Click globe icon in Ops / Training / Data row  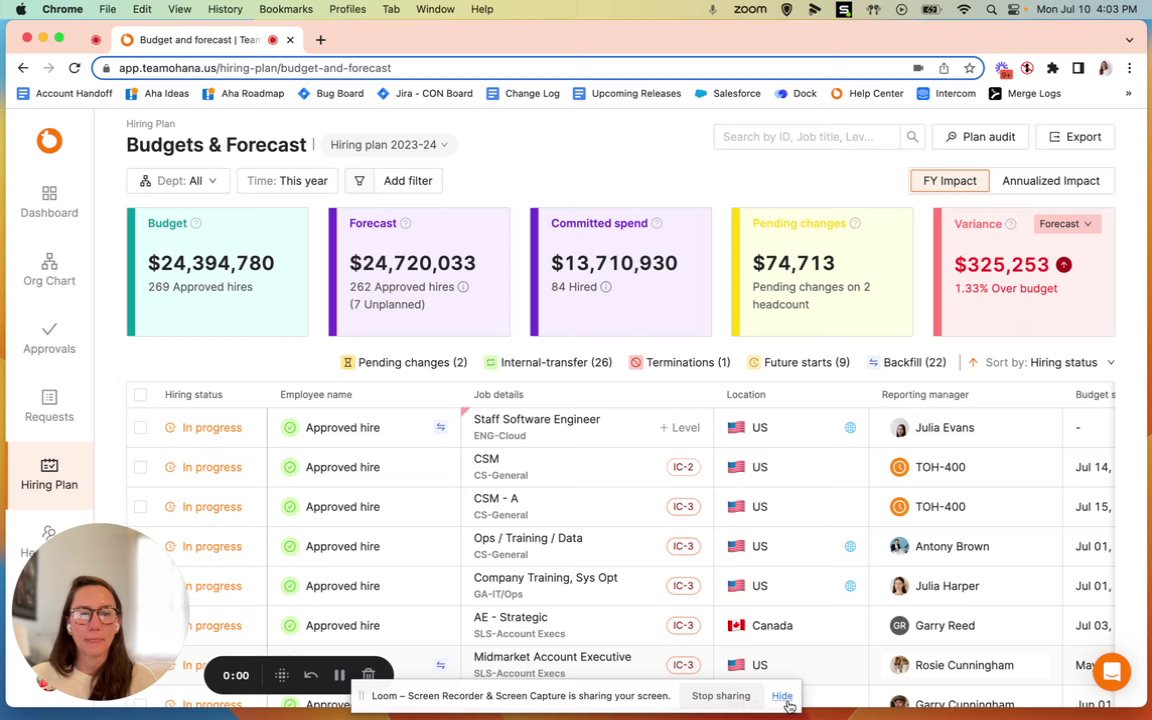click(850, 547)
